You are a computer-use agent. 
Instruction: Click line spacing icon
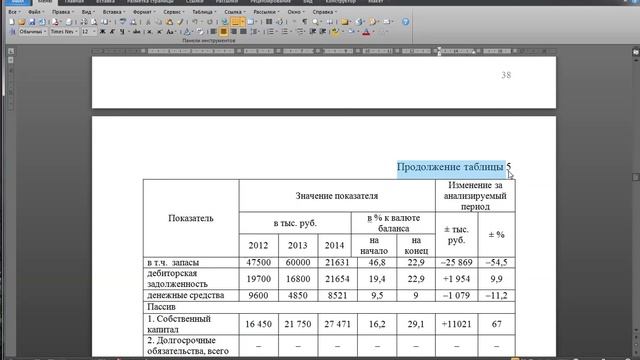tap(254, 31)
